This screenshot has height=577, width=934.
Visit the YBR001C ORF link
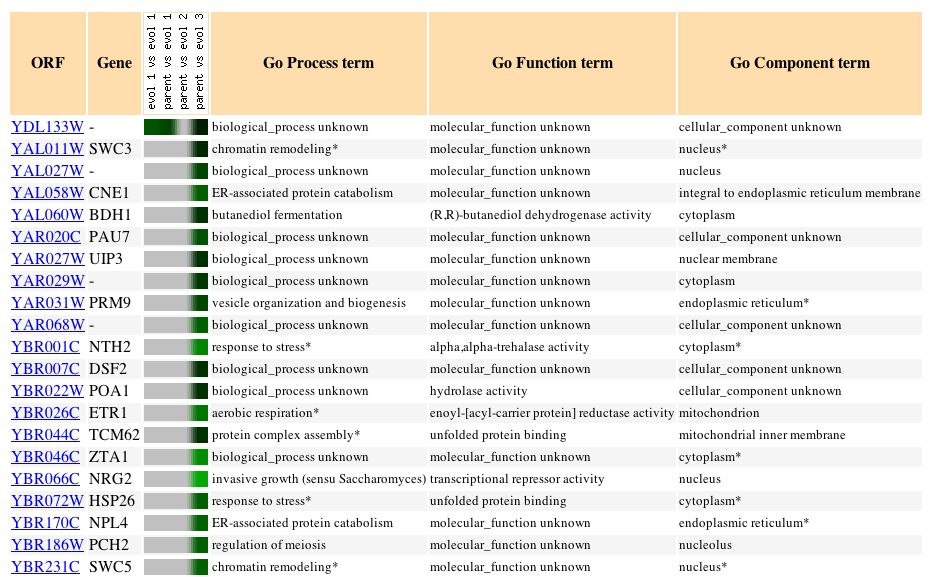tap(46, 347)
